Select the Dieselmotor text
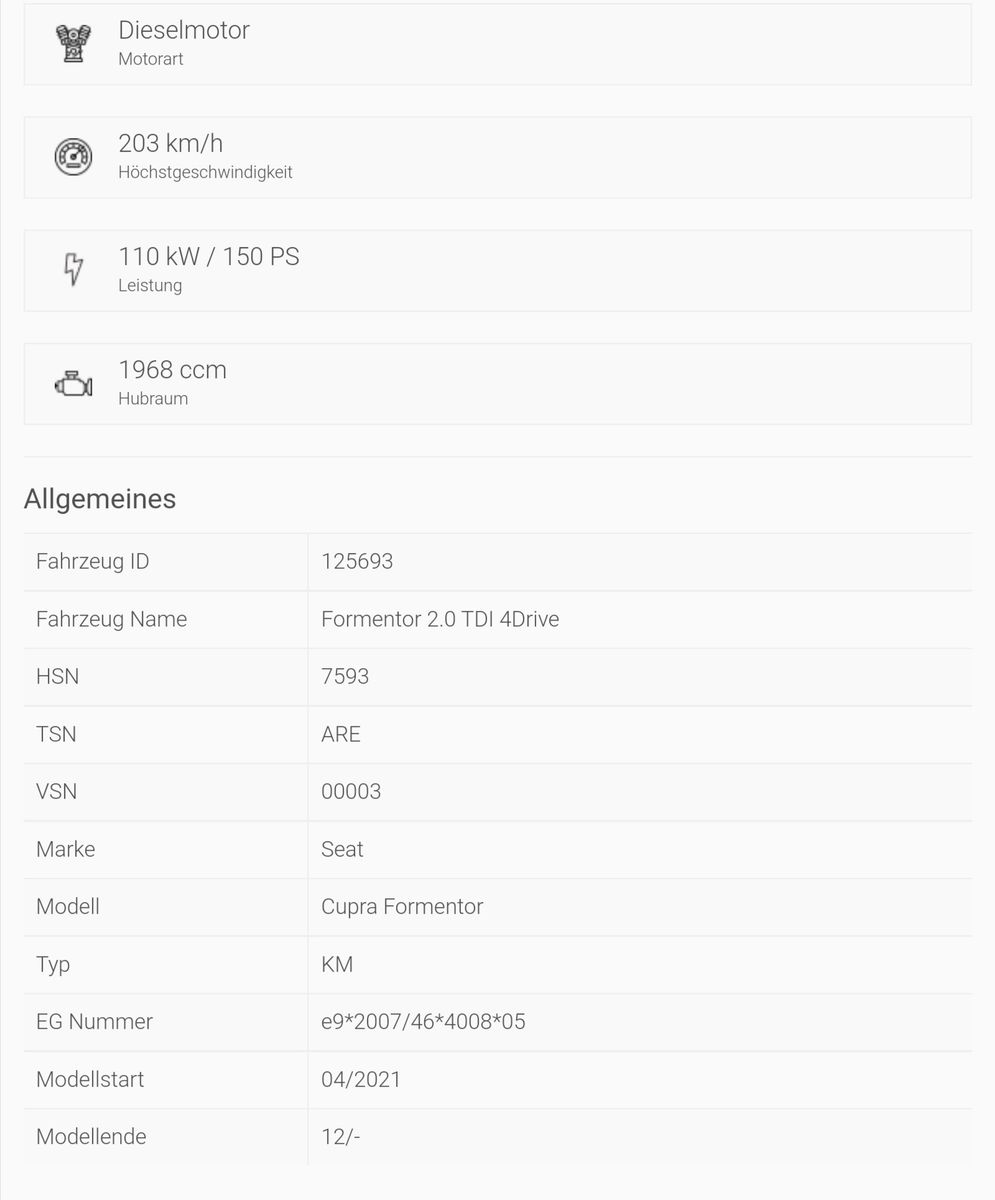 (x=184, y=30)
